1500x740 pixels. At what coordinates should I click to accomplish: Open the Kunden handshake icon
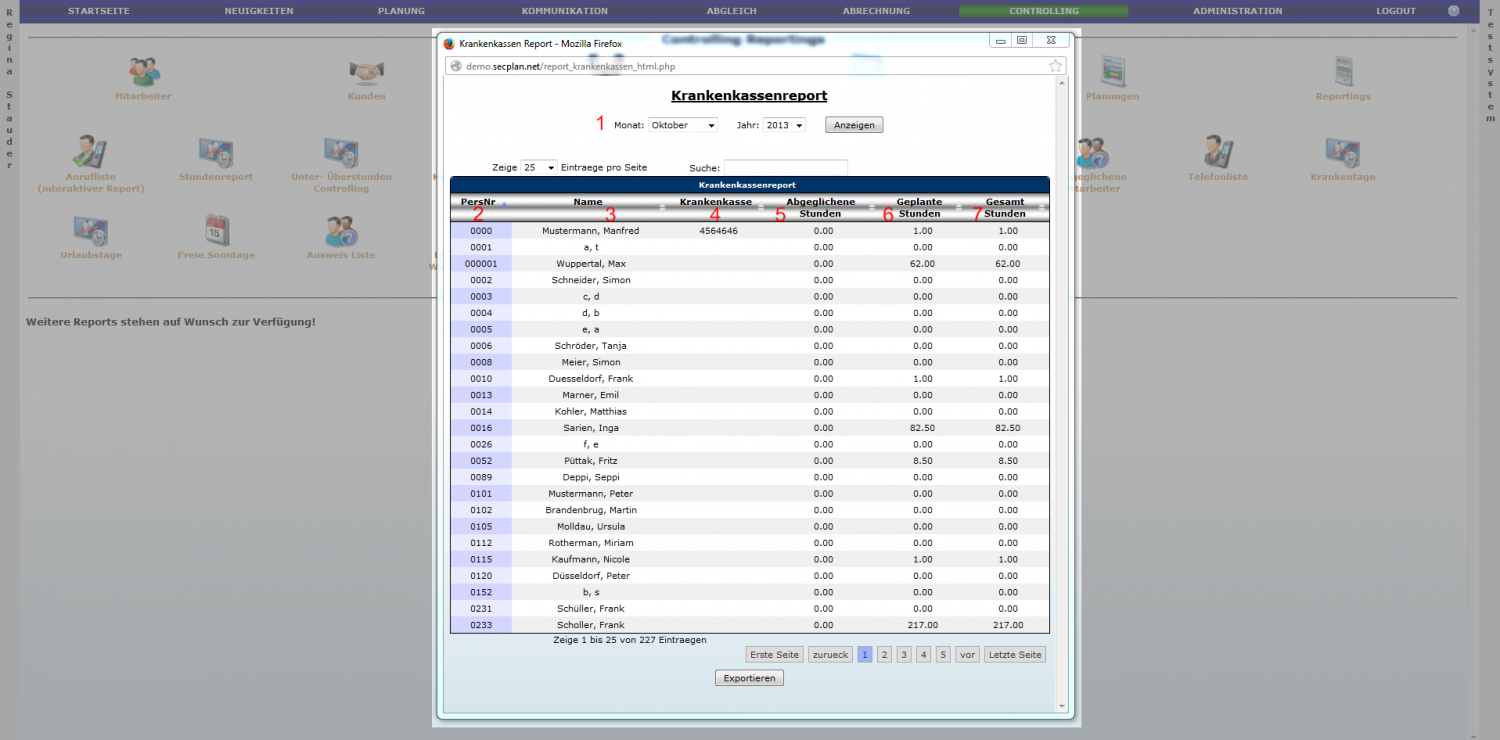(367, 72)
